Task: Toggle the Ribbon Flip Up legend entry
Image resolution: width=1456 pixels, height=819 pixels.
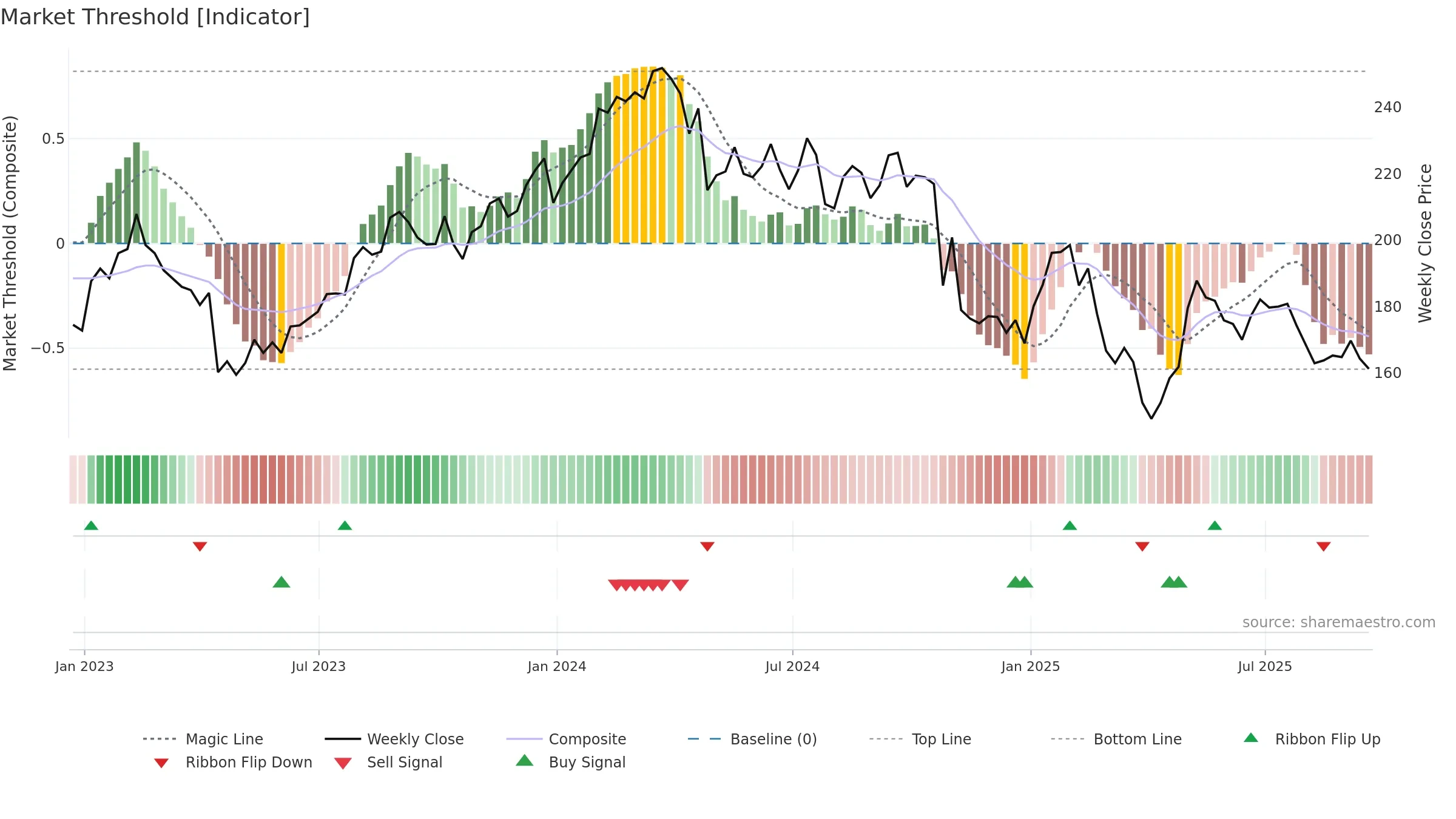Action: click(x=1312, y=739)
